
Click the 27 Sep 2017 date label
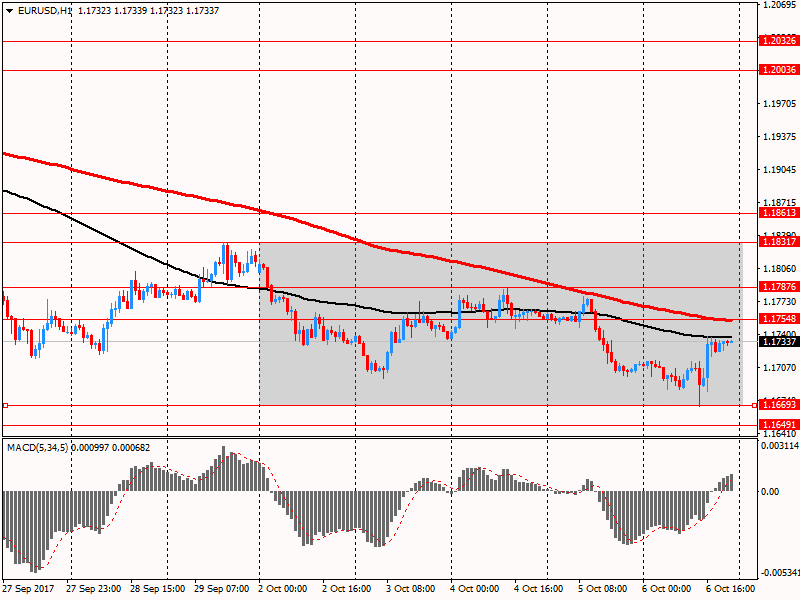coord(29,589)
